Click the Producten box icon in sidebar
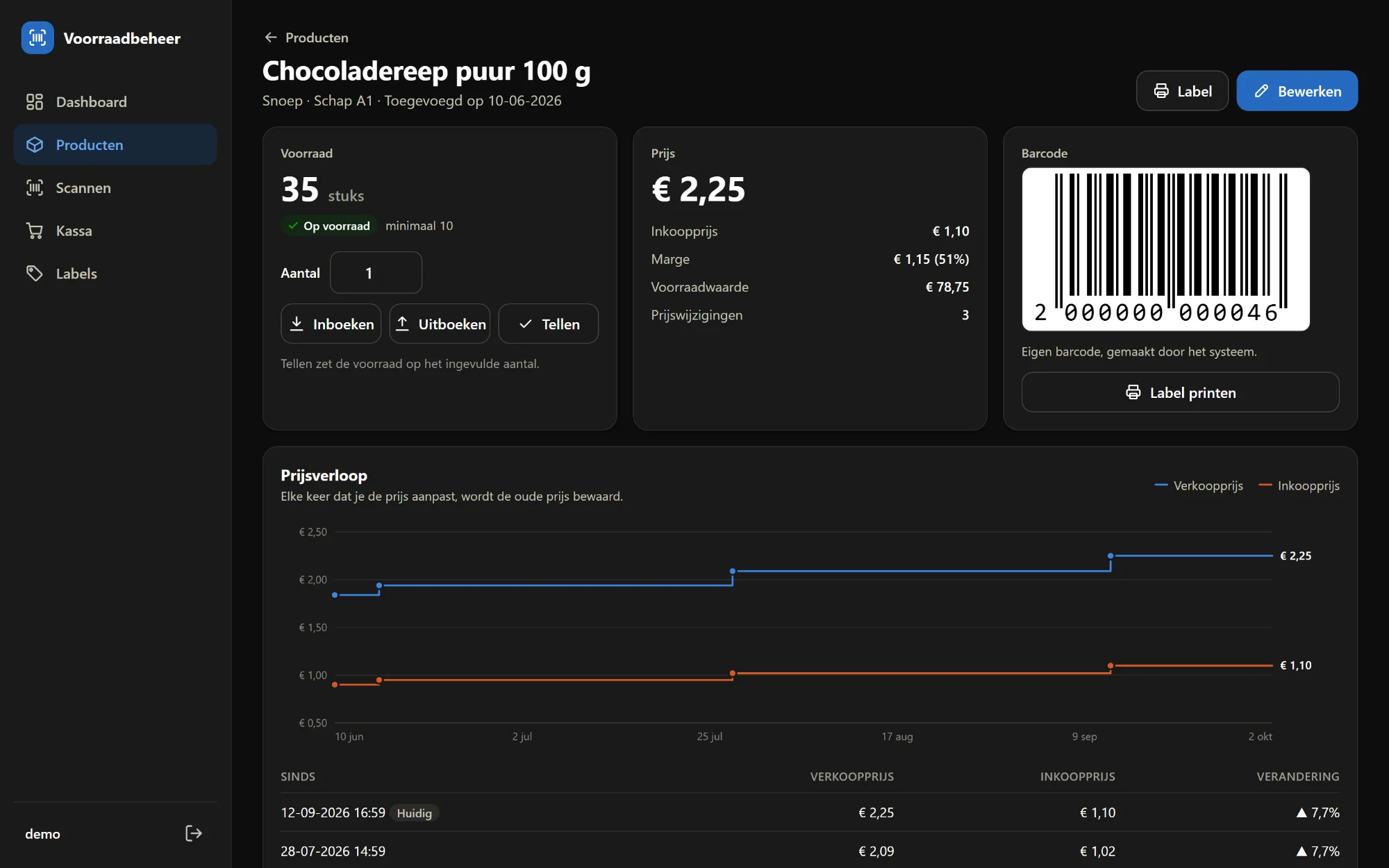The image size is (1389, 868). point(35,144)
